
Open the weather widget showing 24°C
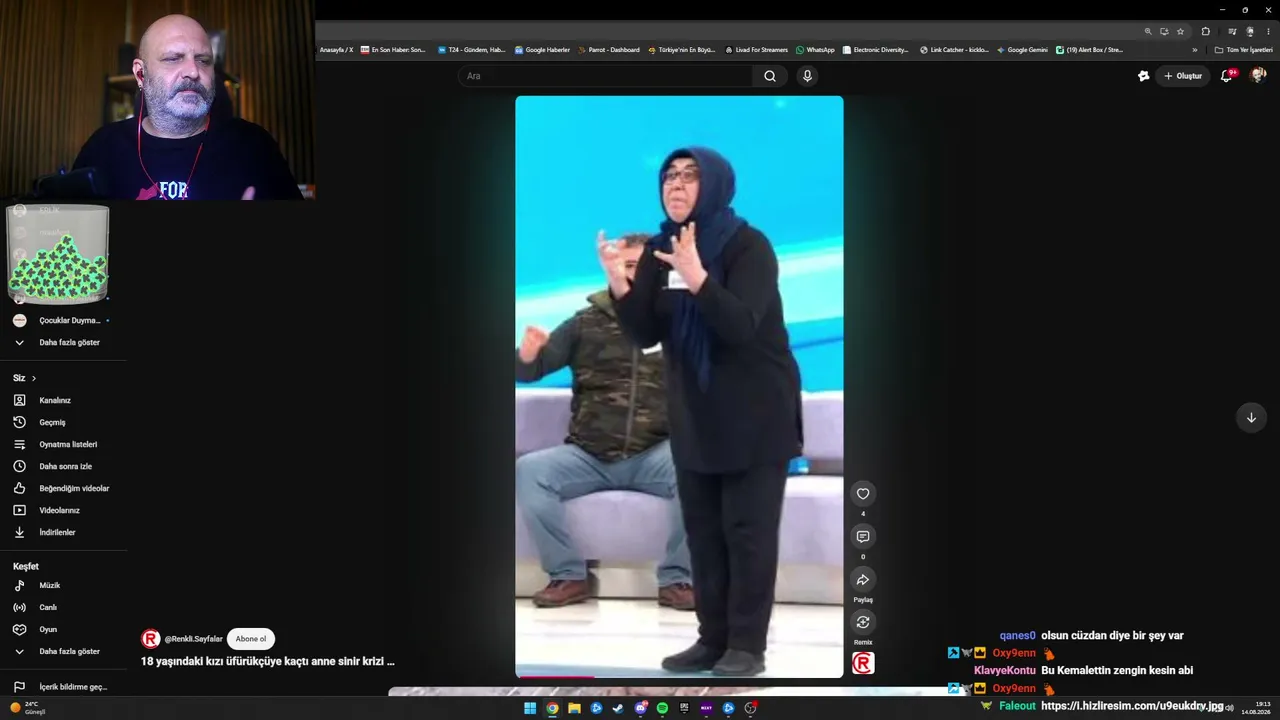click(x=28, y=708)
